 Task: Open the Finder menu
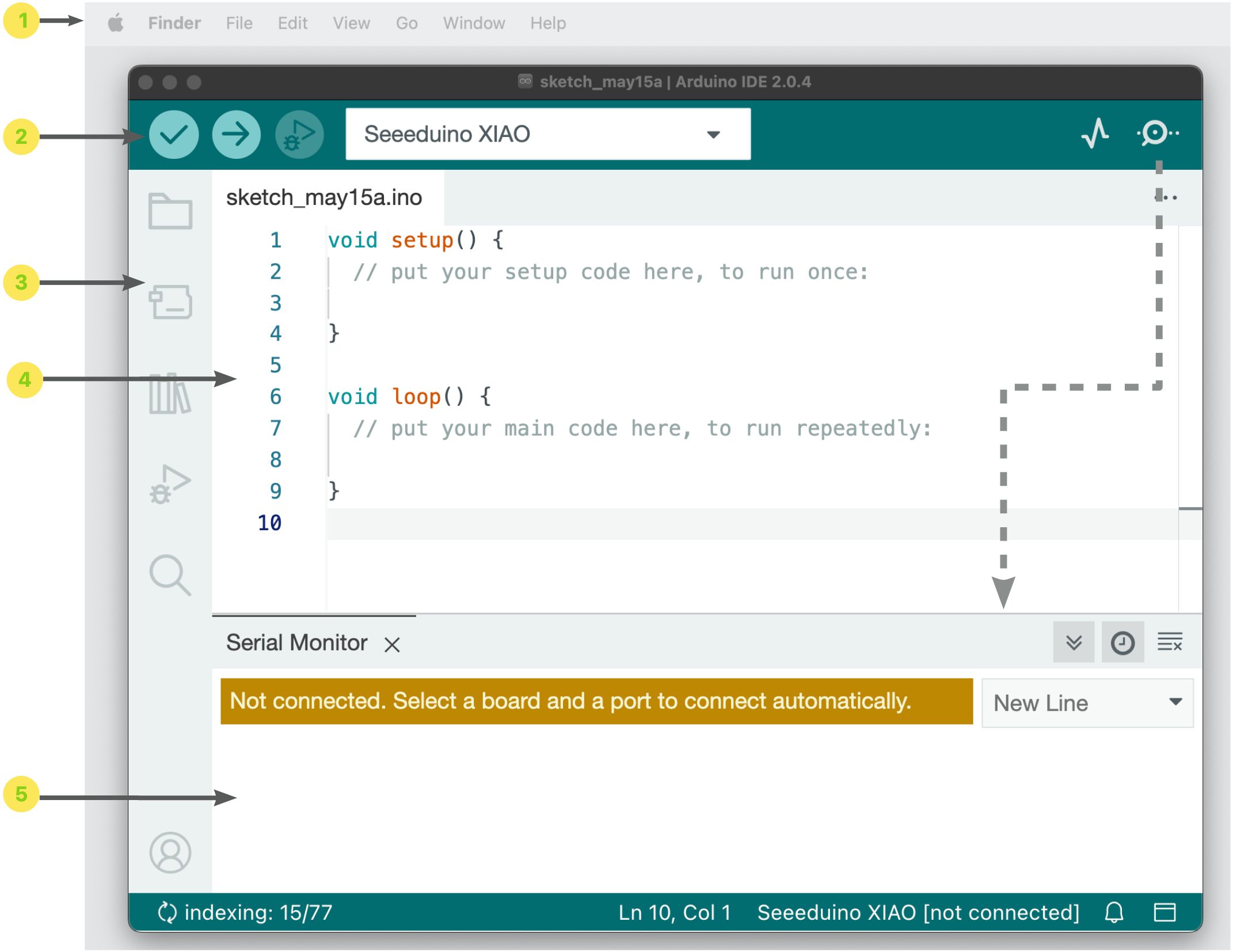click(174, 23)
